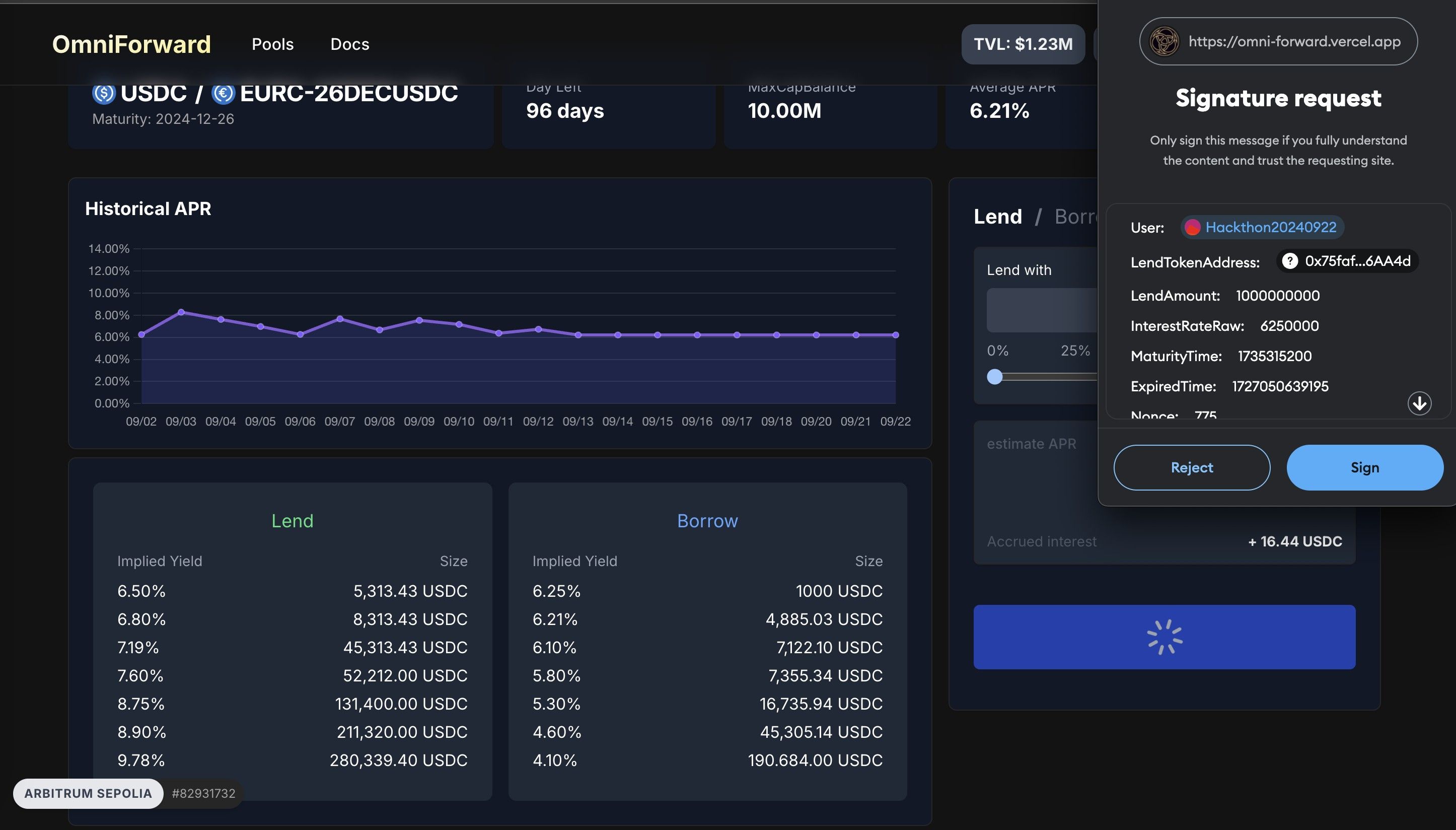
Task: Click the 0x75faf...6AA4d token address
Action: coord(1357,261)
